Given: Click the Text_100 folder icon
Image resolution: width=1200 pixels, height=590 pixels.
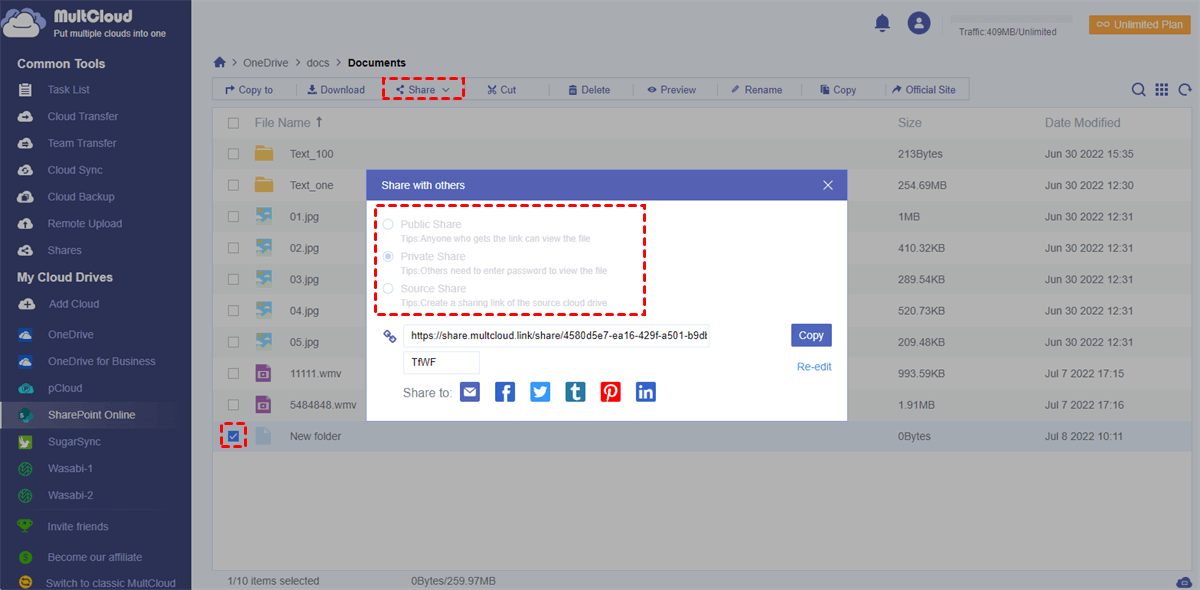Looking at the screenshot, I should pos(264,154).
